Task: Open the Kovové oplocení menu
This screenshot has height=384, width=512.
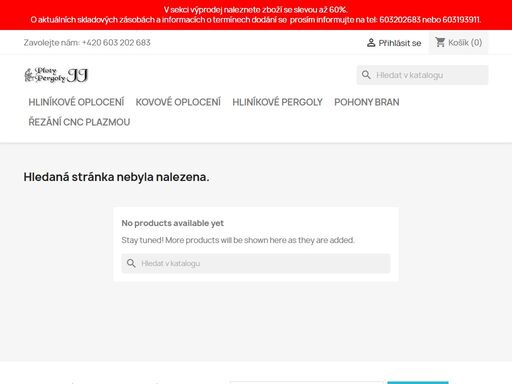Action: click(178, 102)
